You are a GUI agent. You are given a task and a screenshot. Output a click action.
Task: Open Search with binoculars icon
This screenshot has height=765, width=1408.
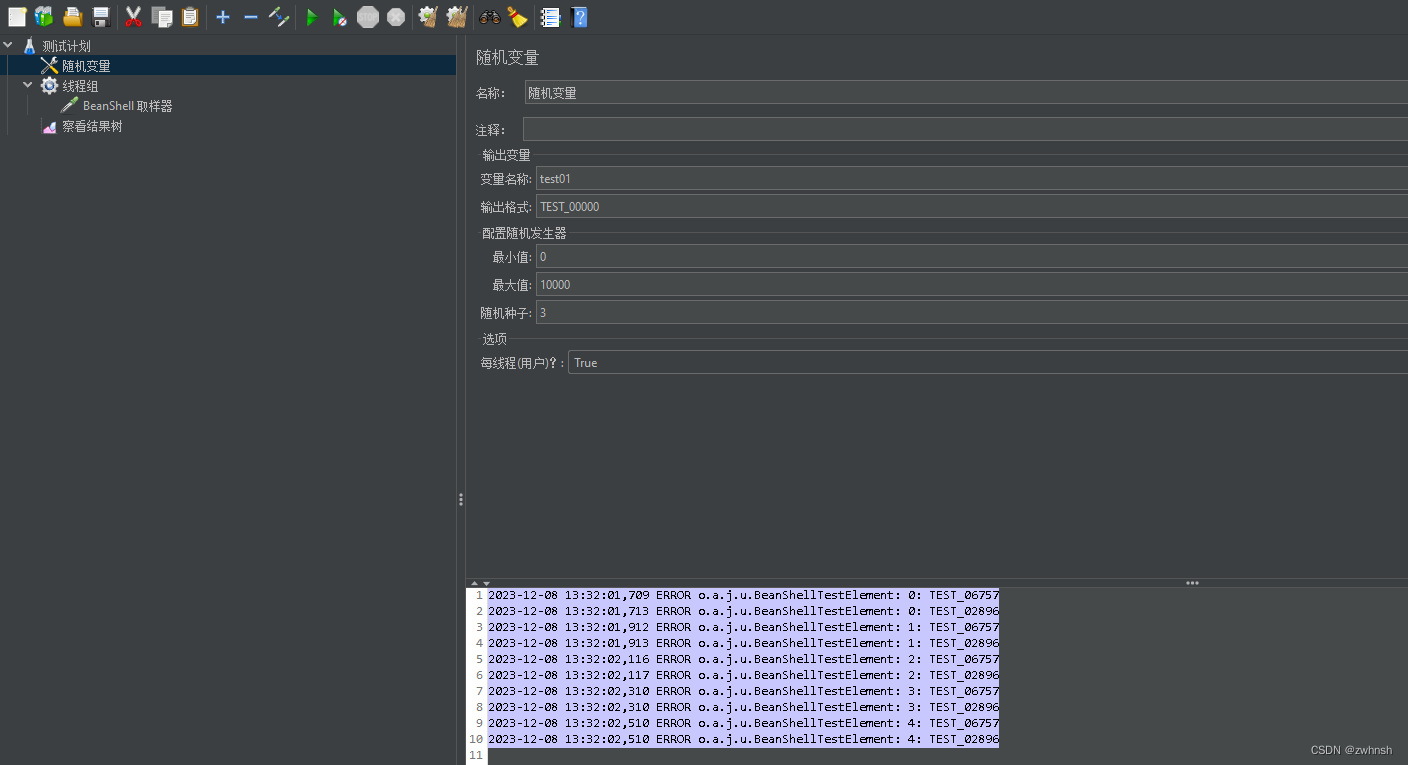490,17
